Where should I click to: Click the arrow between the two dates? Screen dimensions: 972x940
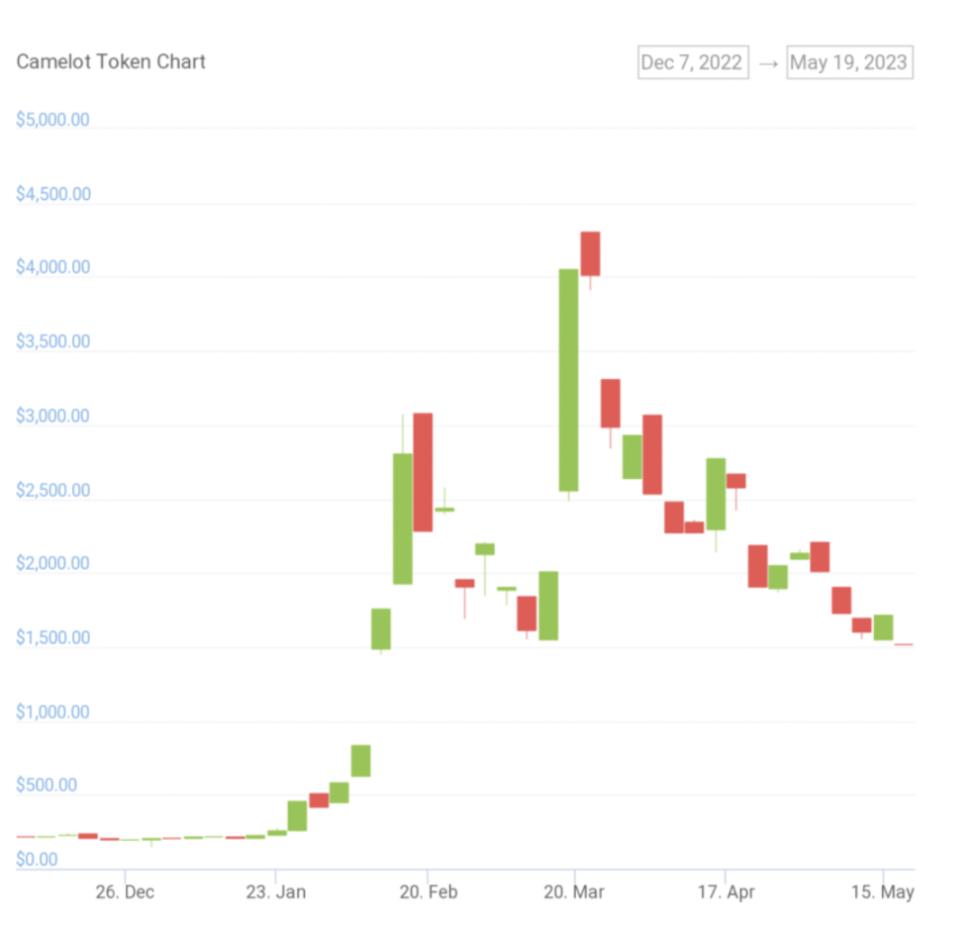click(767, 63)
